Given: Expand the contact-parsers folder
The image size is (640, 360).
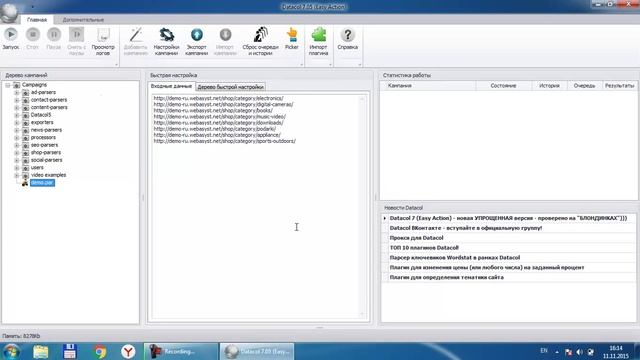Looking at the screenshot, I should coord(16,100).
